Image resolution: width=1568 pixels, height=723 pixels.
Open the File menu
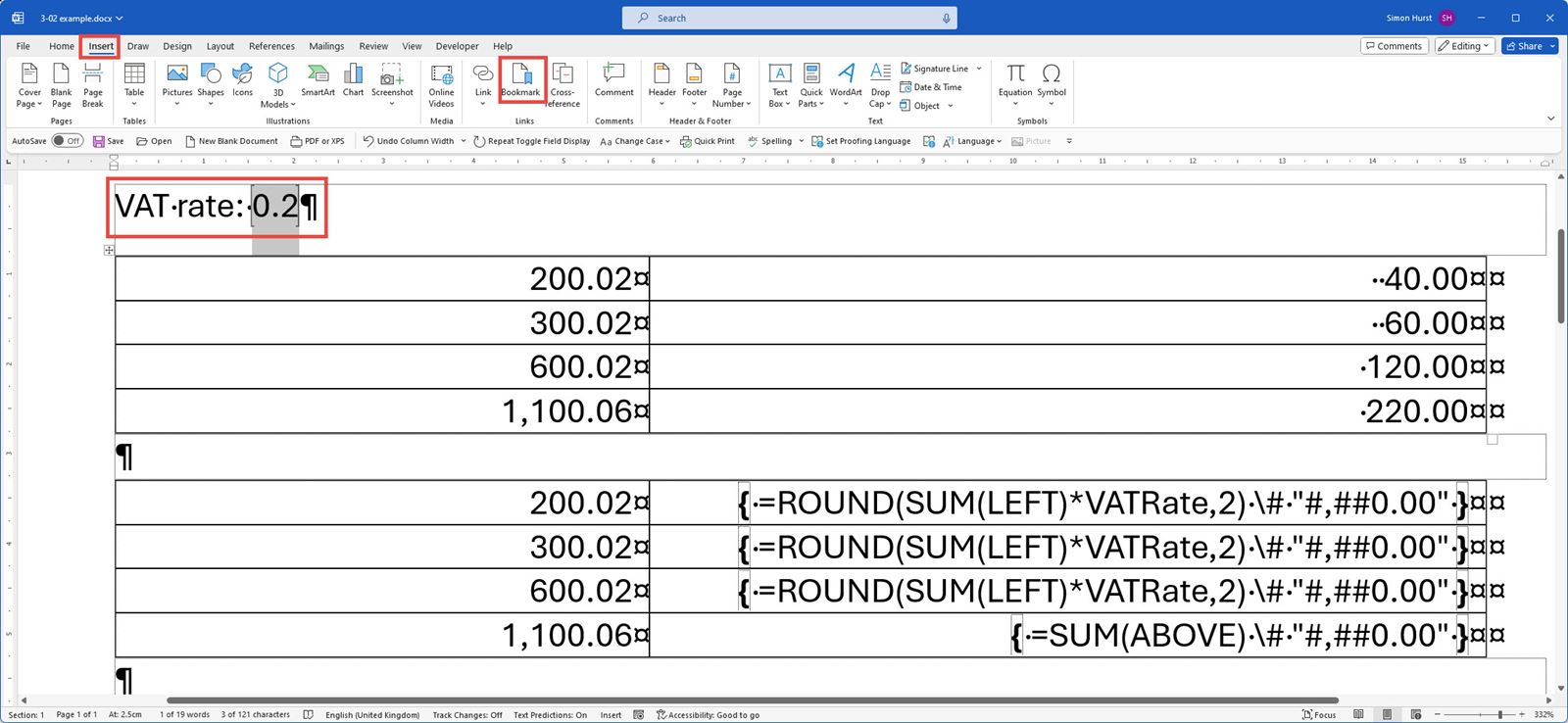point(23,46)
